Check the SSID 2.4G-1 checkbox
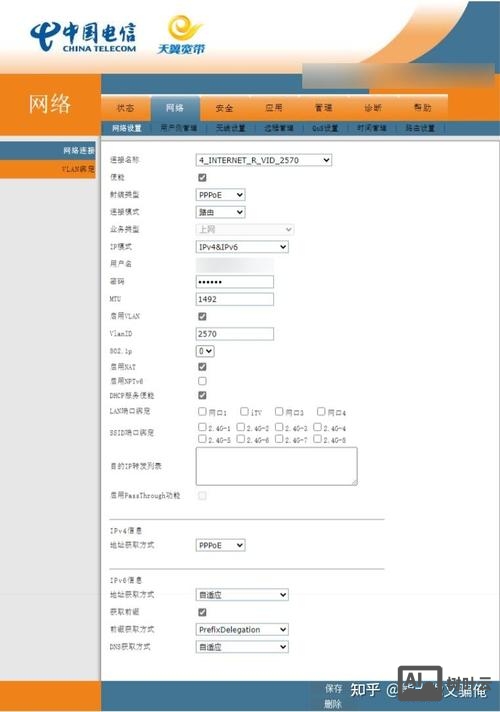500x712 pixels. pyautogui.click(x=202, y=427)
